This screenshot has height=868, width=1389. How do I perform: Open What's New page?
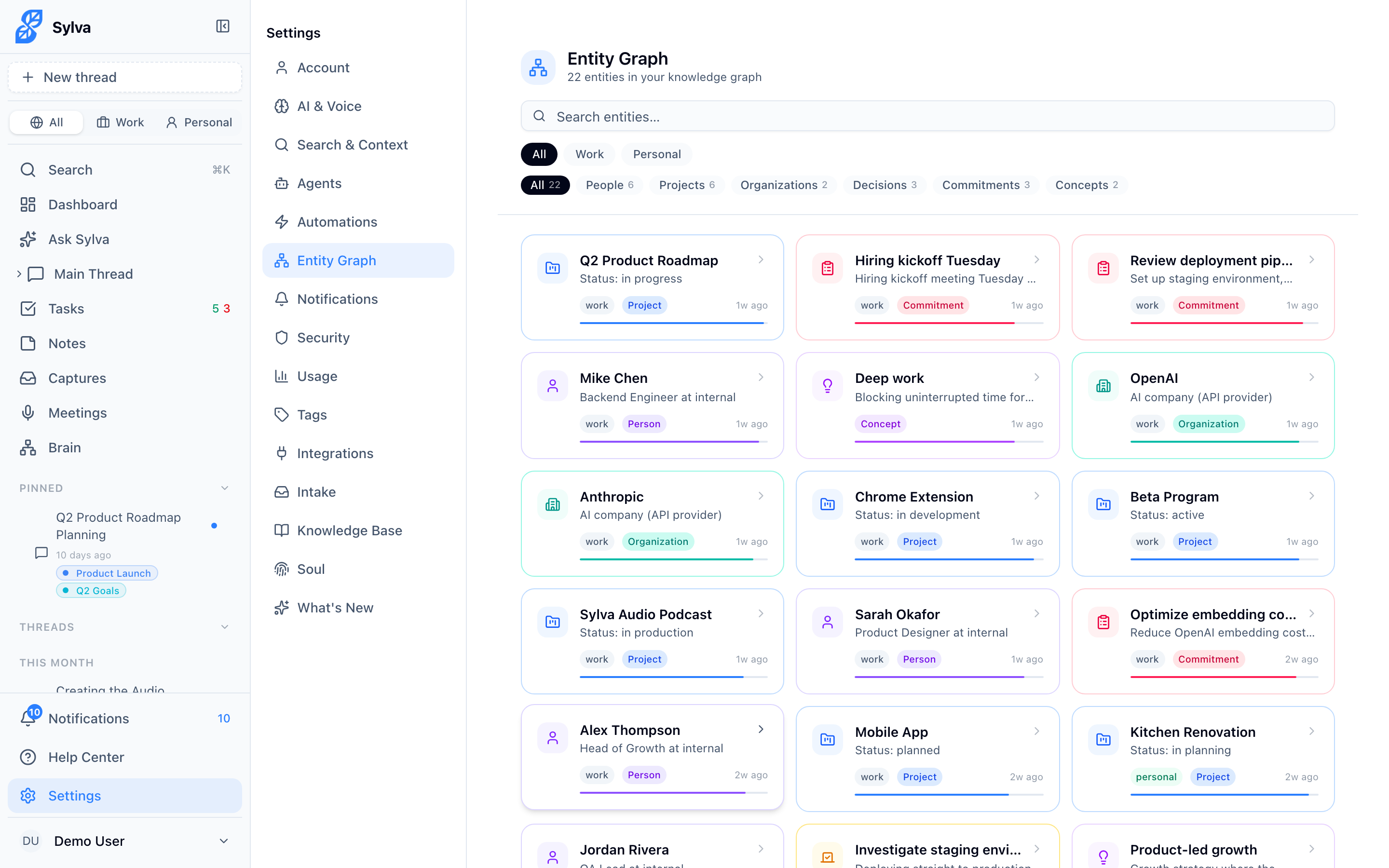pyautogui.click(x=358, y=608)
